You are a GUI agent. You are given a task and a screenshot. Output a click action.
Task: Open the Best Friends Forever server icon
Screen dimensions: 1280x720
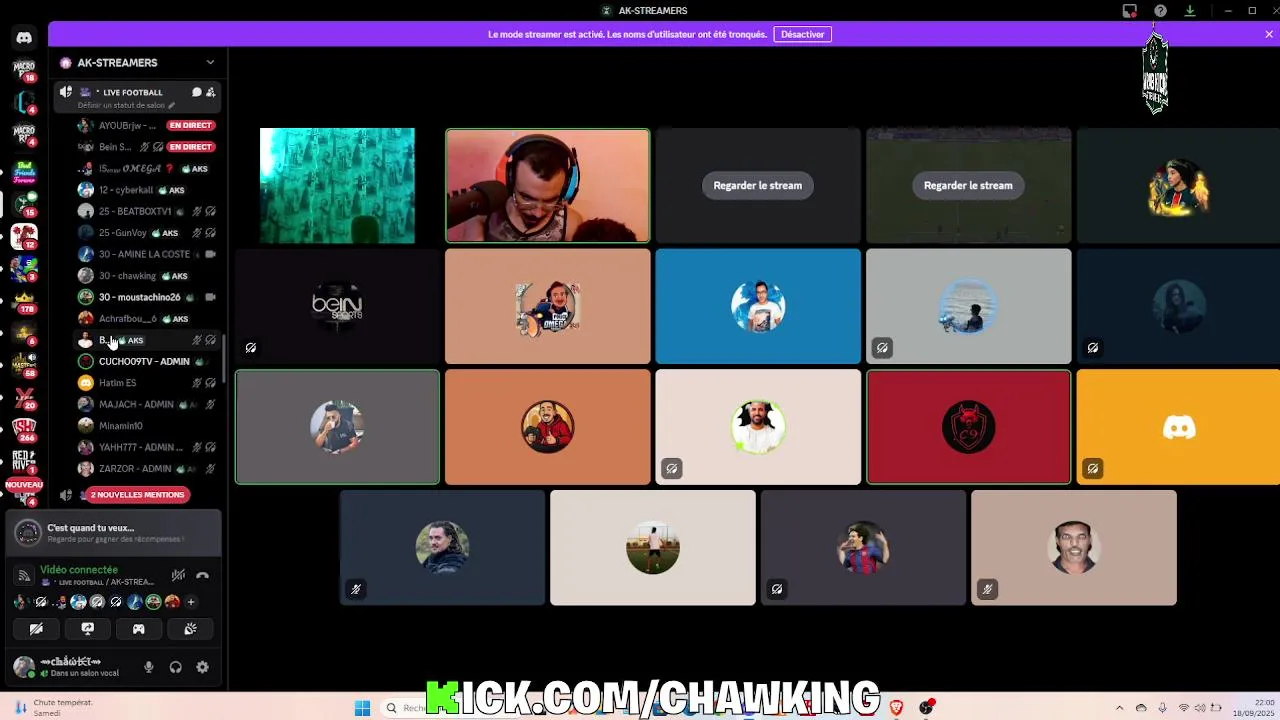24,172
